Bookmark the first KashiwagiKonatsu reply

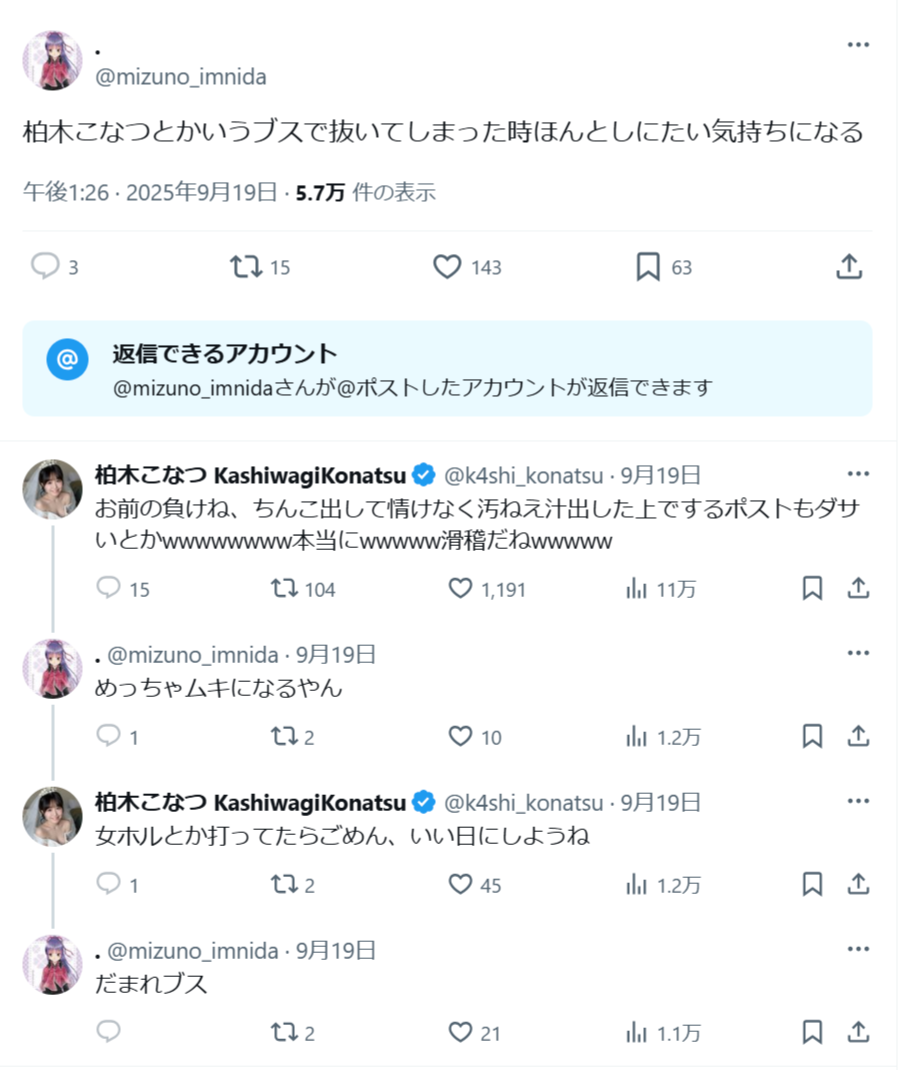click(812, 588)
